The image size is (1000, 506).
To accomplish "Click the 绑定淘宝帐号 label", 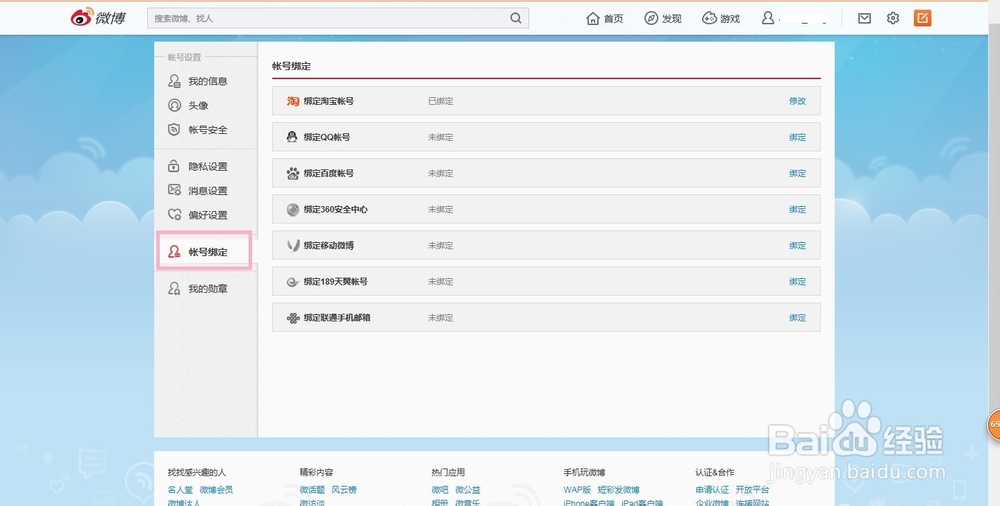I will point(328,101).
